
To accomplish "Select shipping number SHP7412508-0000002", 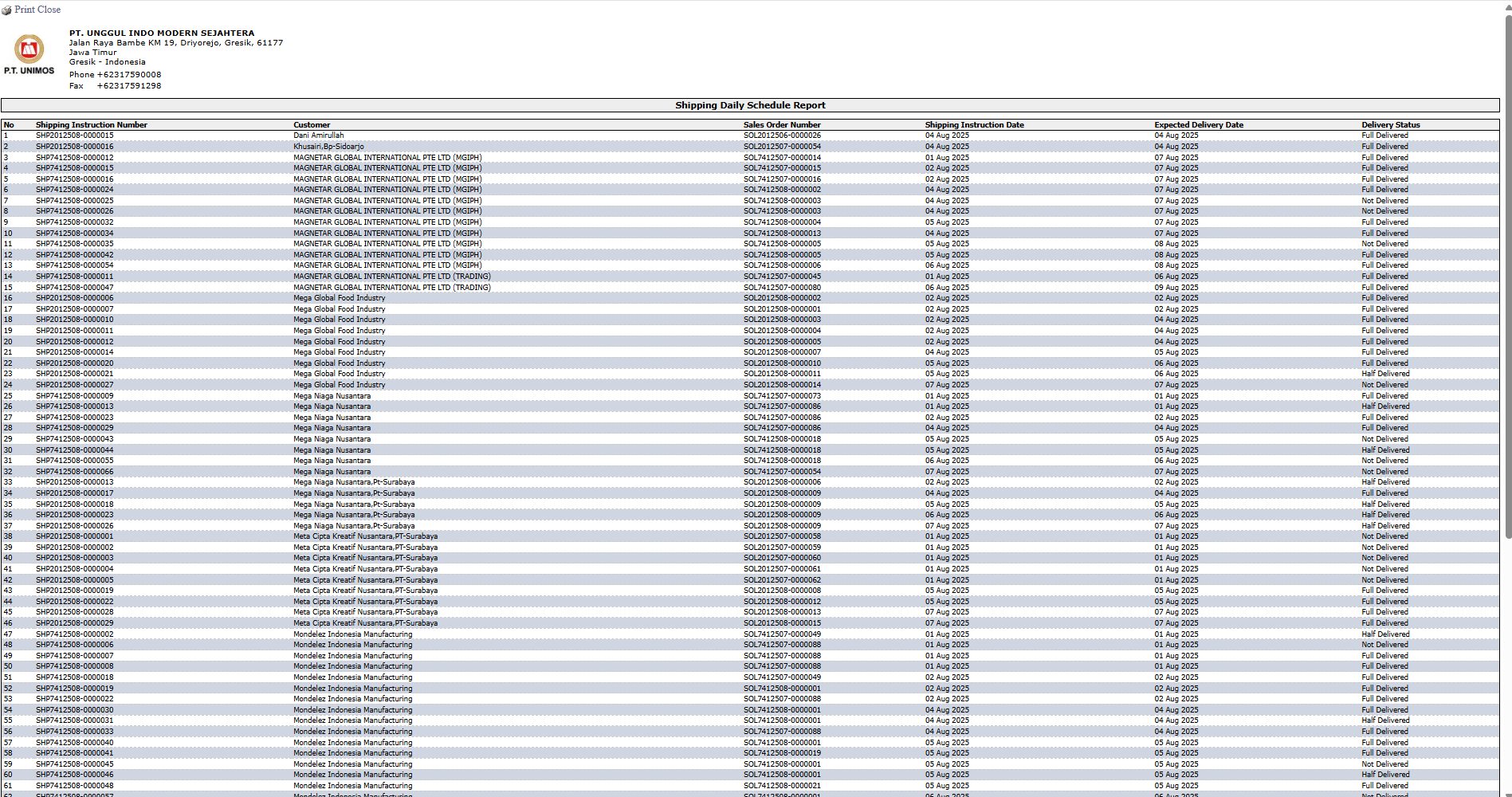I will [74, 634].
